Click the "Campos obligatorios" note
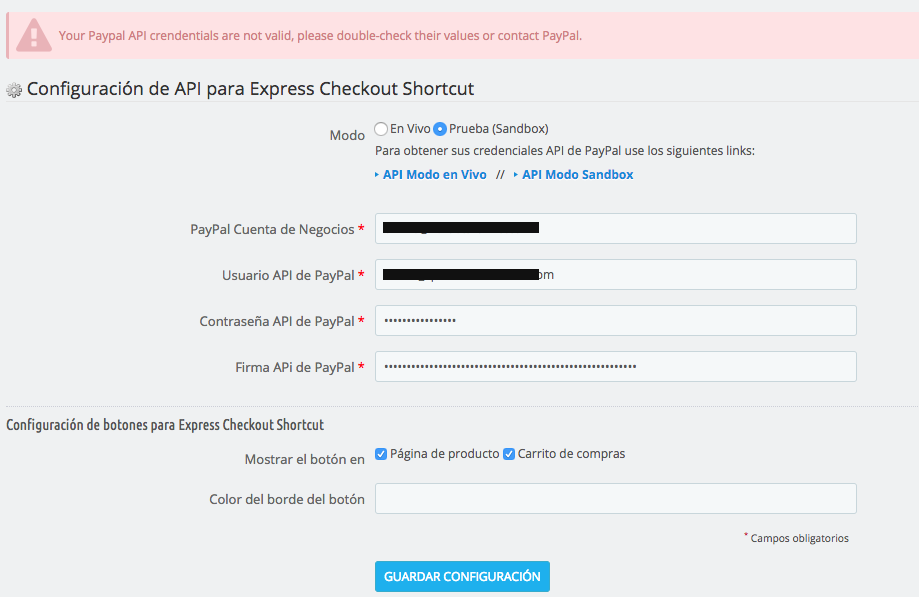The width and height of the screenshot is (919, 597). tap(795, 538)
